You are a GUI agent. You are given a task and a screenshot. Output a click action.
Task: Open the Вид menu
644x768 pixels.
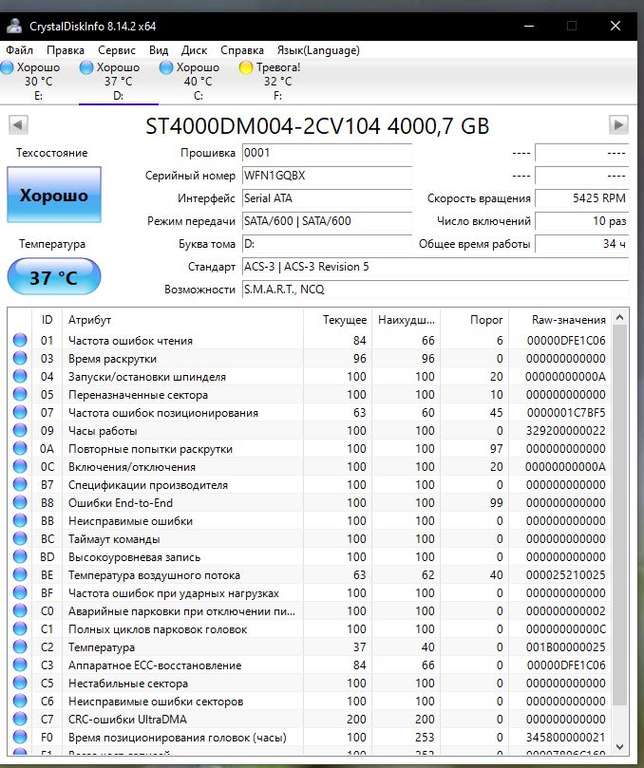(159, 50)
